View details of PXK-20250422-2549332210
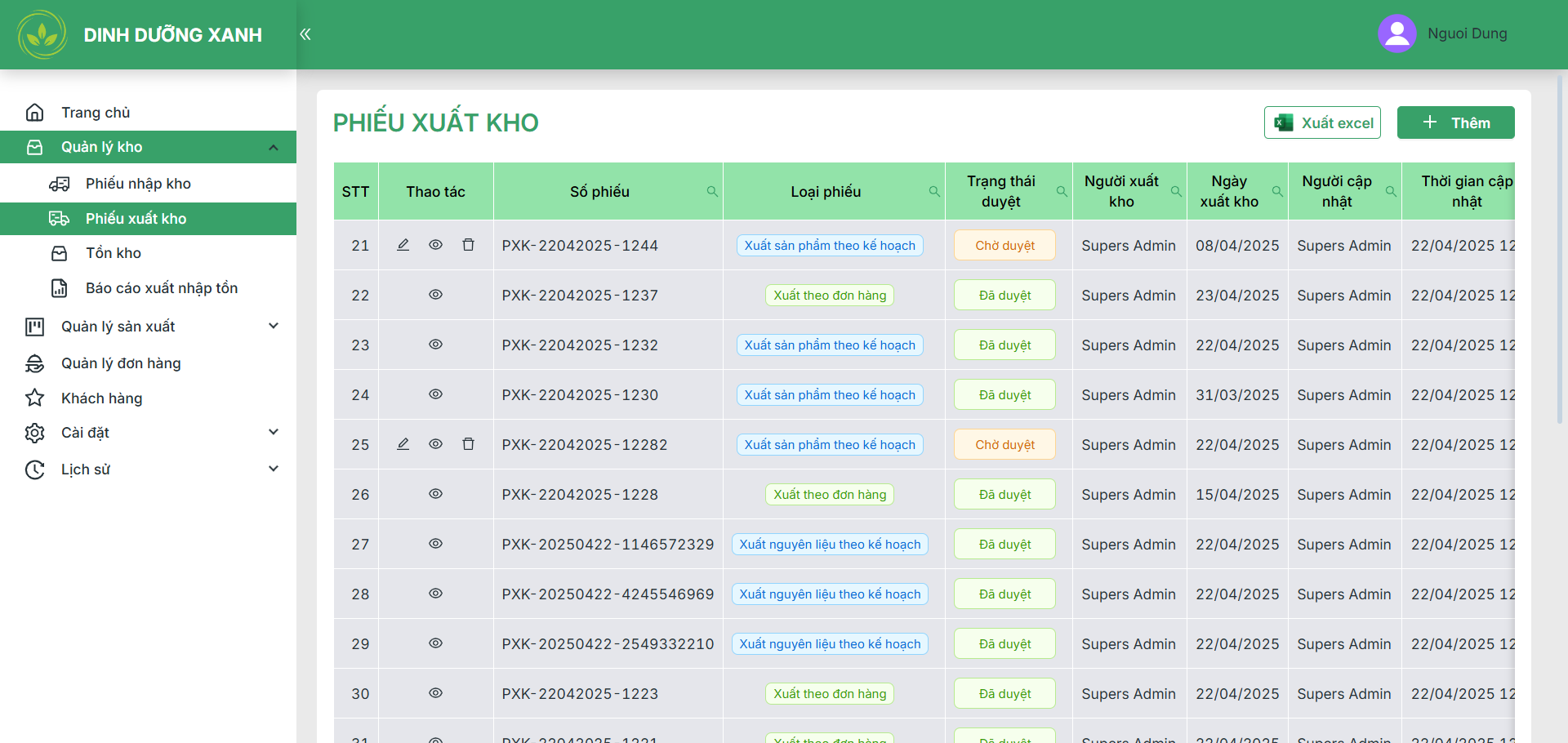This screenshot has width=1568, height=743. (435, 643)
